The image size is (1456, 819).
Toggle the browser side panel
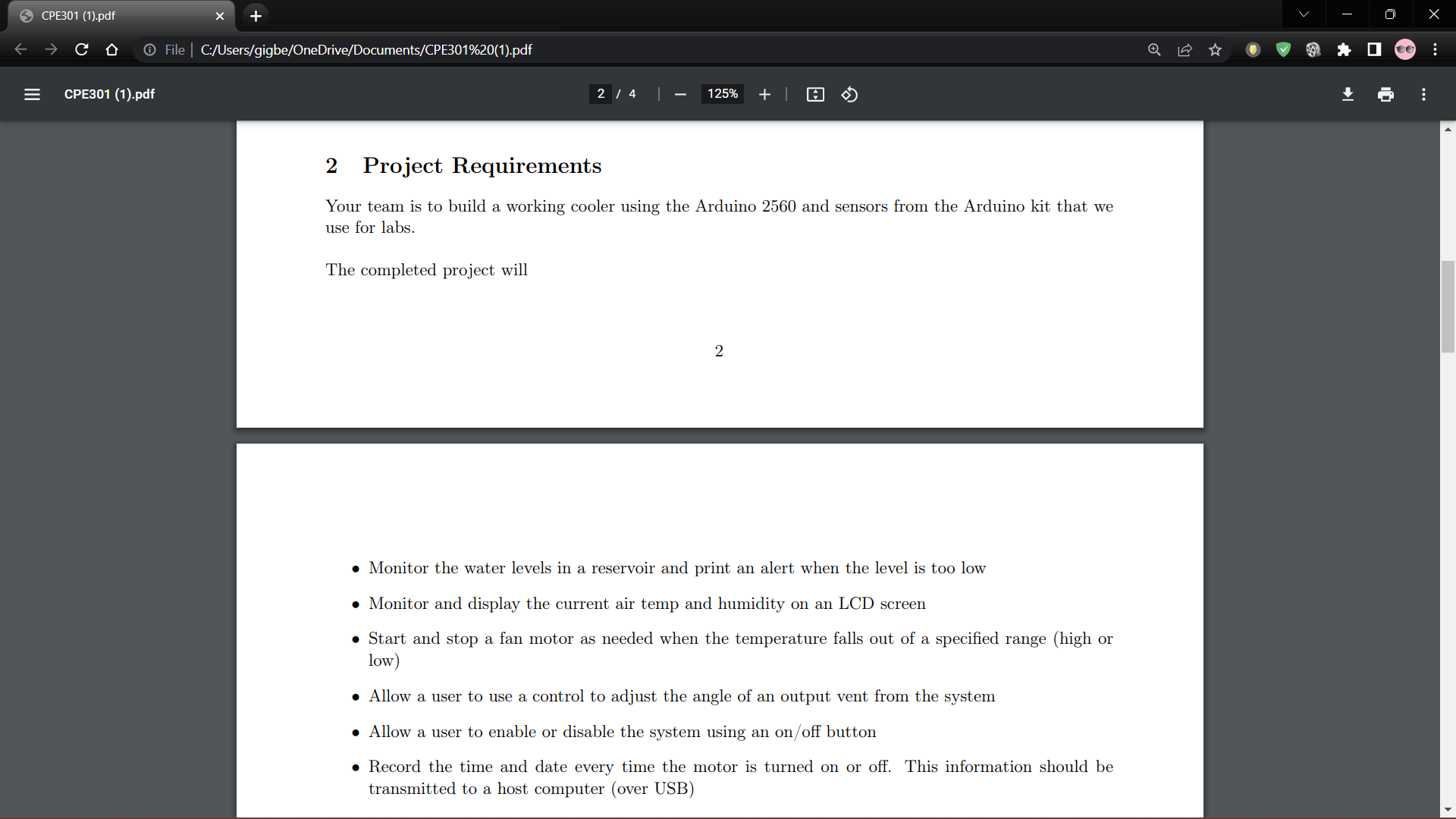(1374, 50)
